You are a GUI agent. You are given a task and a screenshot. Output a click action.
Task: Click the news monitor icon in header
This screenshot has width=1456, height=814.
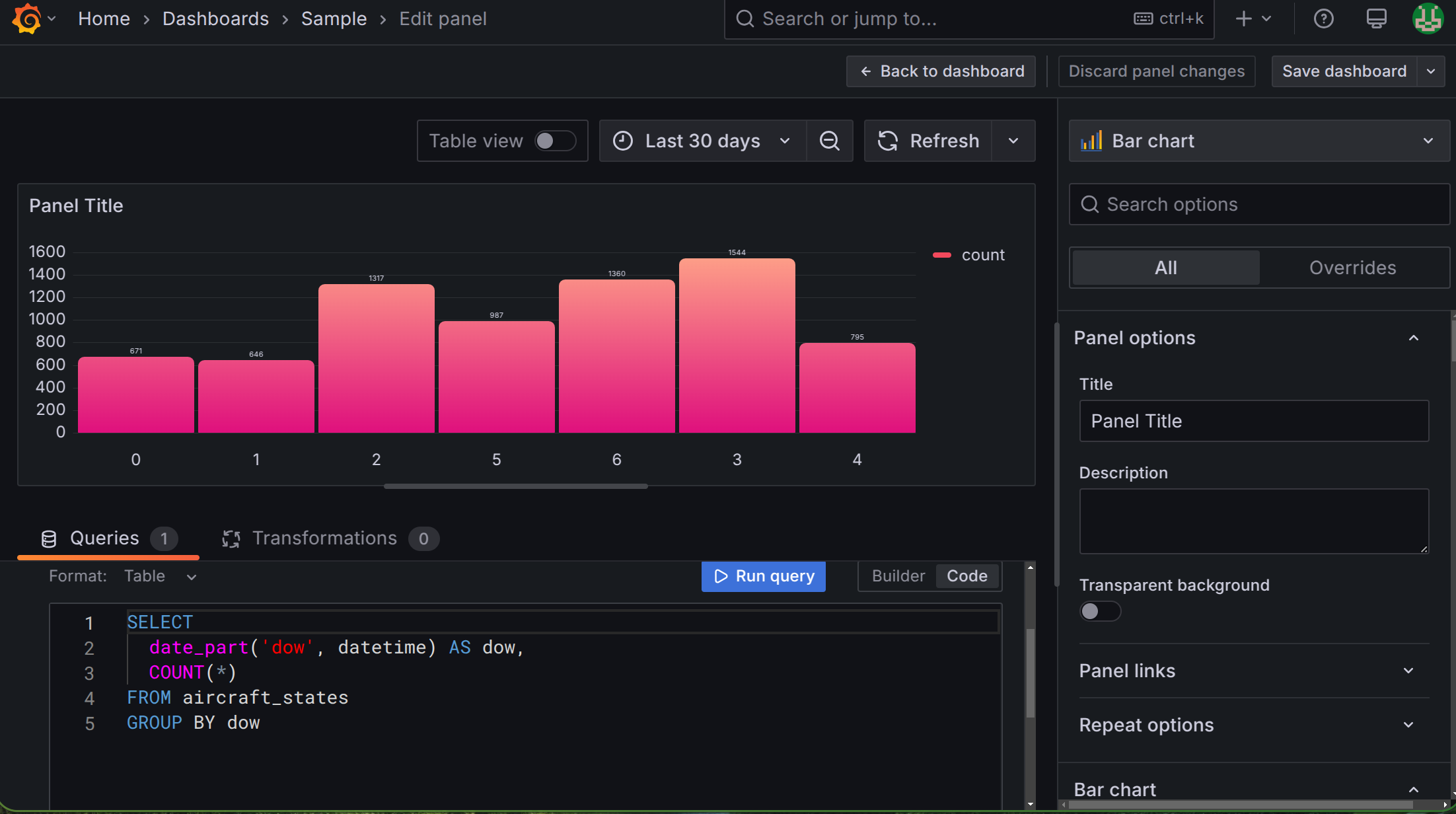(x=1376, y=18)
